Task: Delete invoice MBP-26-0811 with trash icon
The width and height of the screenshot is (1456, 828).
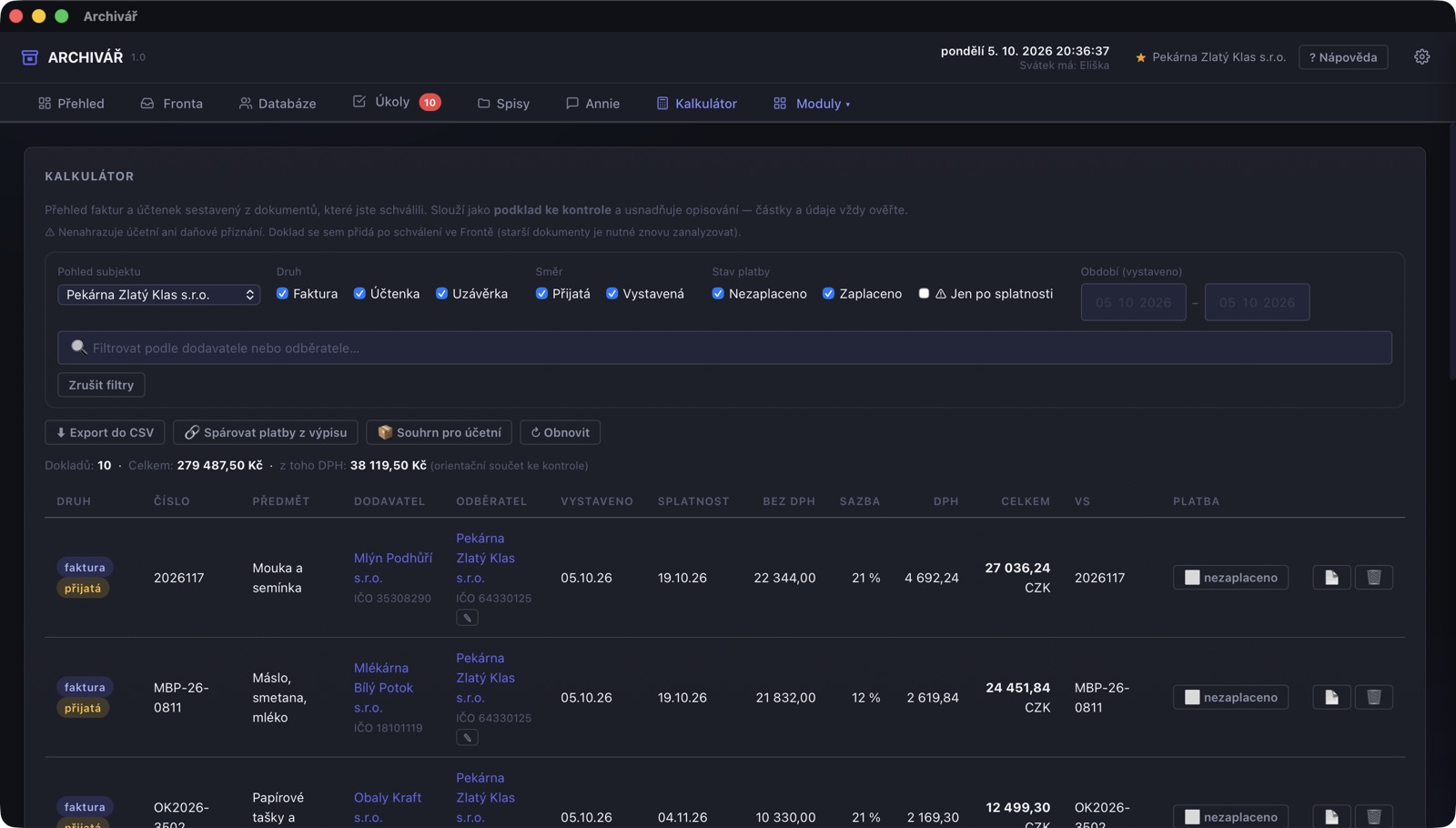Action: (x=1373, y=697)
